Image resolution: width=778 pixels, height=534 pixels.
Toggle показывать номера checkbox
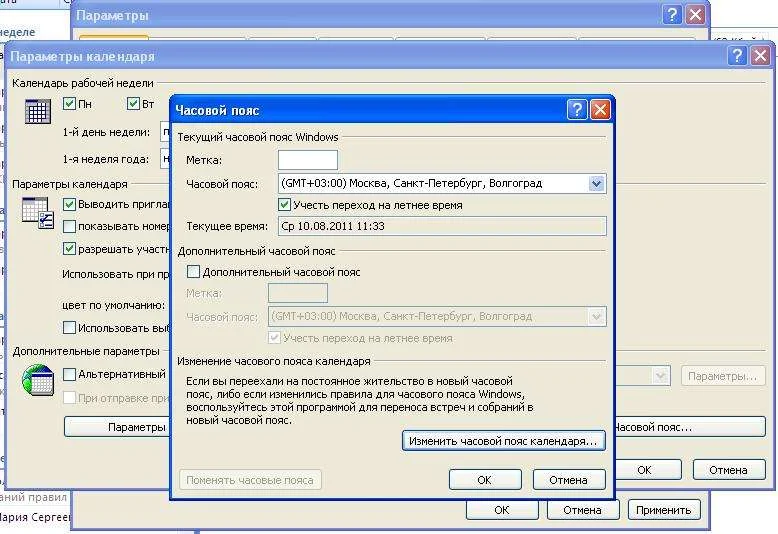(69, 227)
